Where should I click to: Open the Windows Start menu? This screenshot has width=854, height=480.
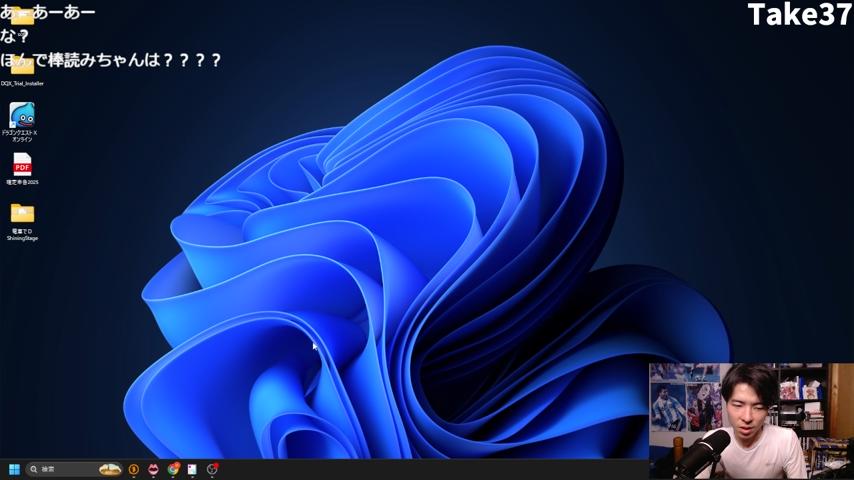point(14,469)
